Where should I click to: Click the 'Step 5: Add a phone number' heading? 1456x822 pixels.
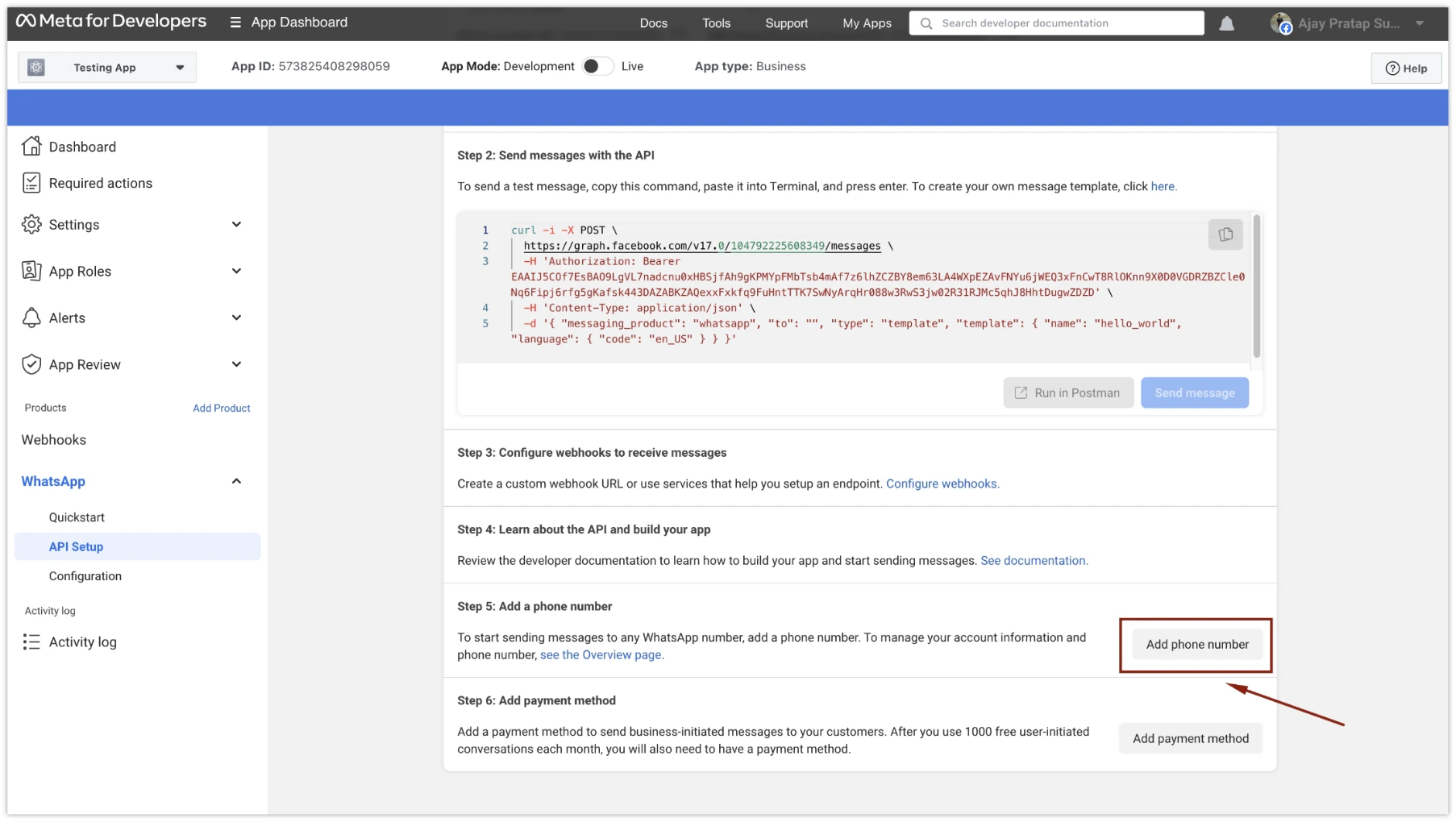(535, 607)
